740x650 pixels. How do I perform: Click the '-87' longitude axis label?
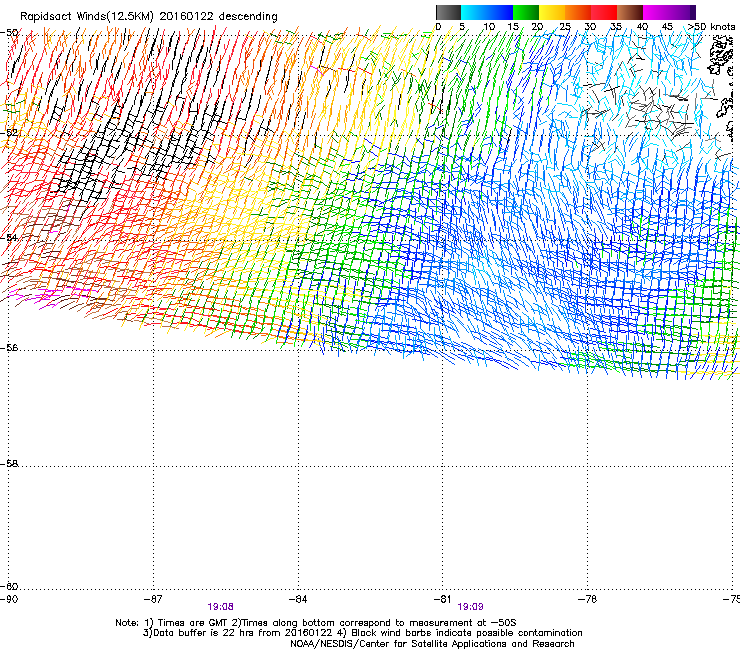tap(153, 599)
